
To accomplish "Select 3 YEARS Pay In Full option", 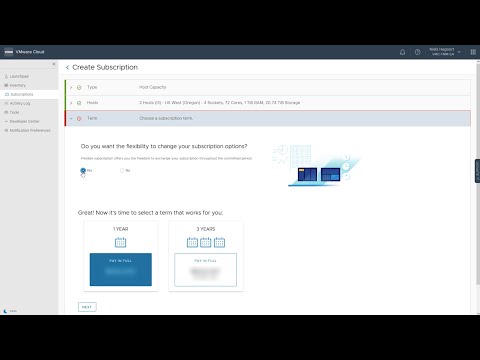I will (205, 270).
